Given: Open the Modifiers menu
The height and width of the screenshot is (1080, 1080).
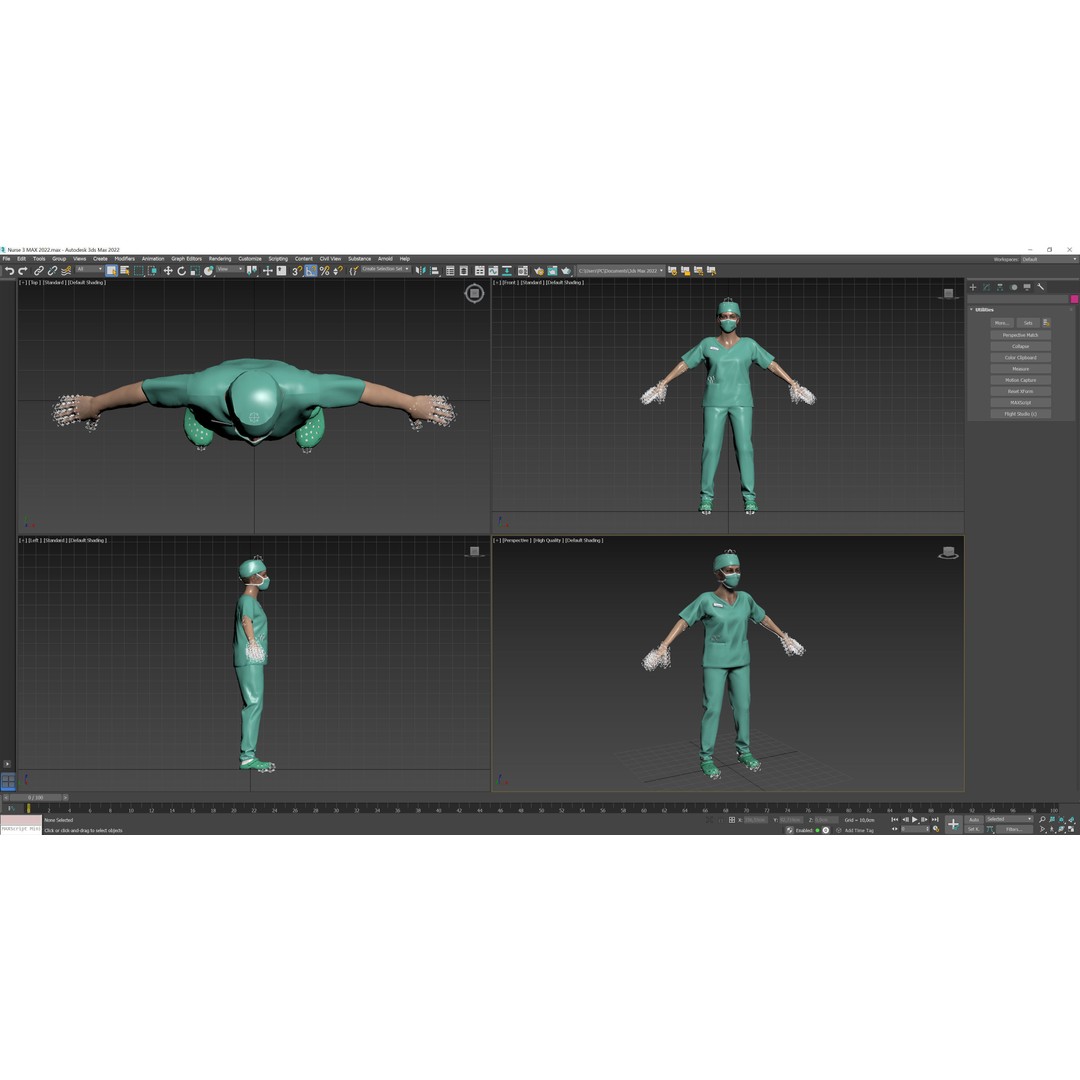Looking at the screenshot, I should 125,259.
